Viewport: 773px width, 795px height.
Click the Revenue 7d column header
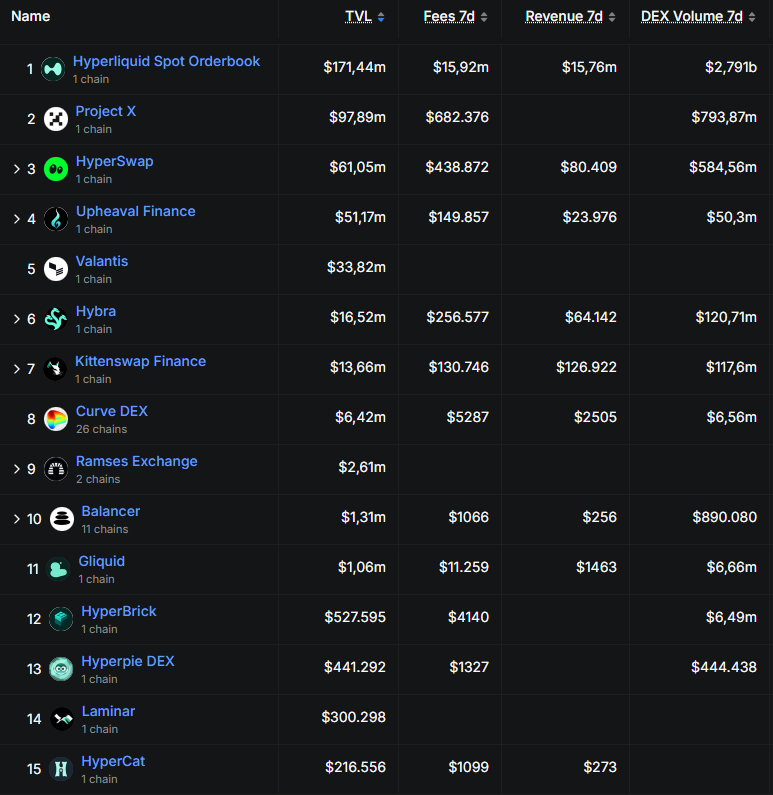564,17
